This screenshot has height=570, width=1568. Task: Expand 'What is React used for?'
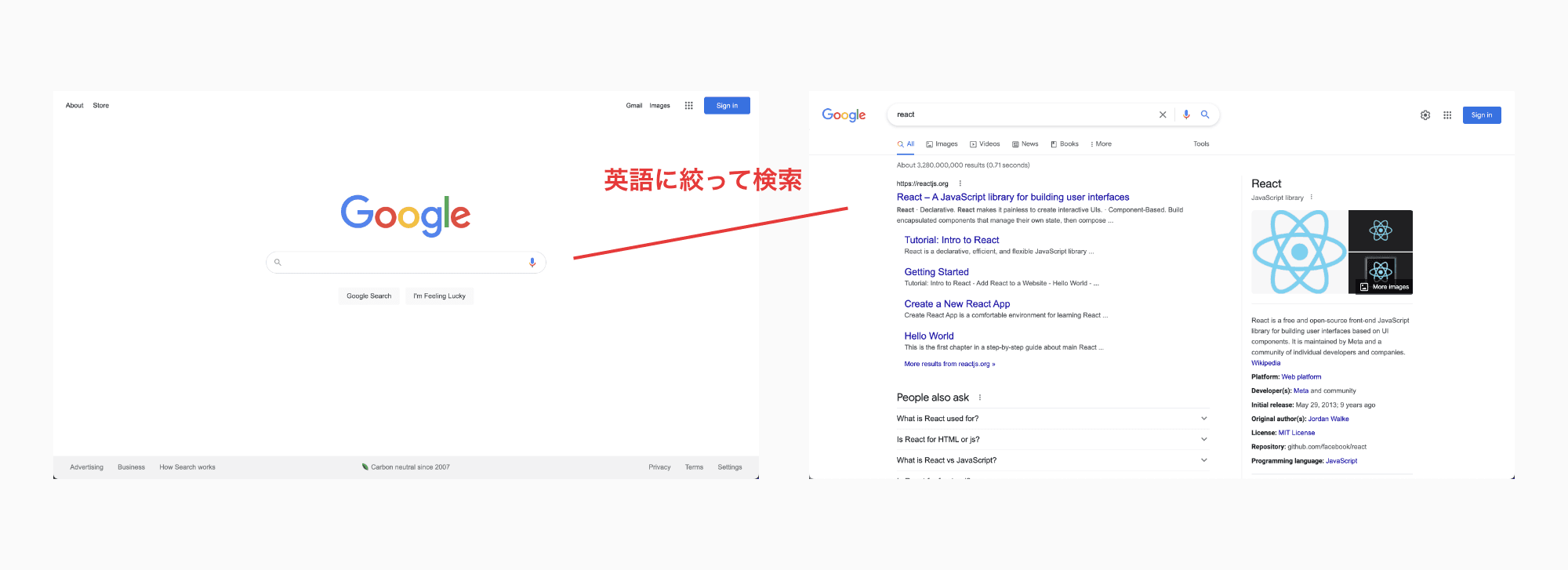1052,419
